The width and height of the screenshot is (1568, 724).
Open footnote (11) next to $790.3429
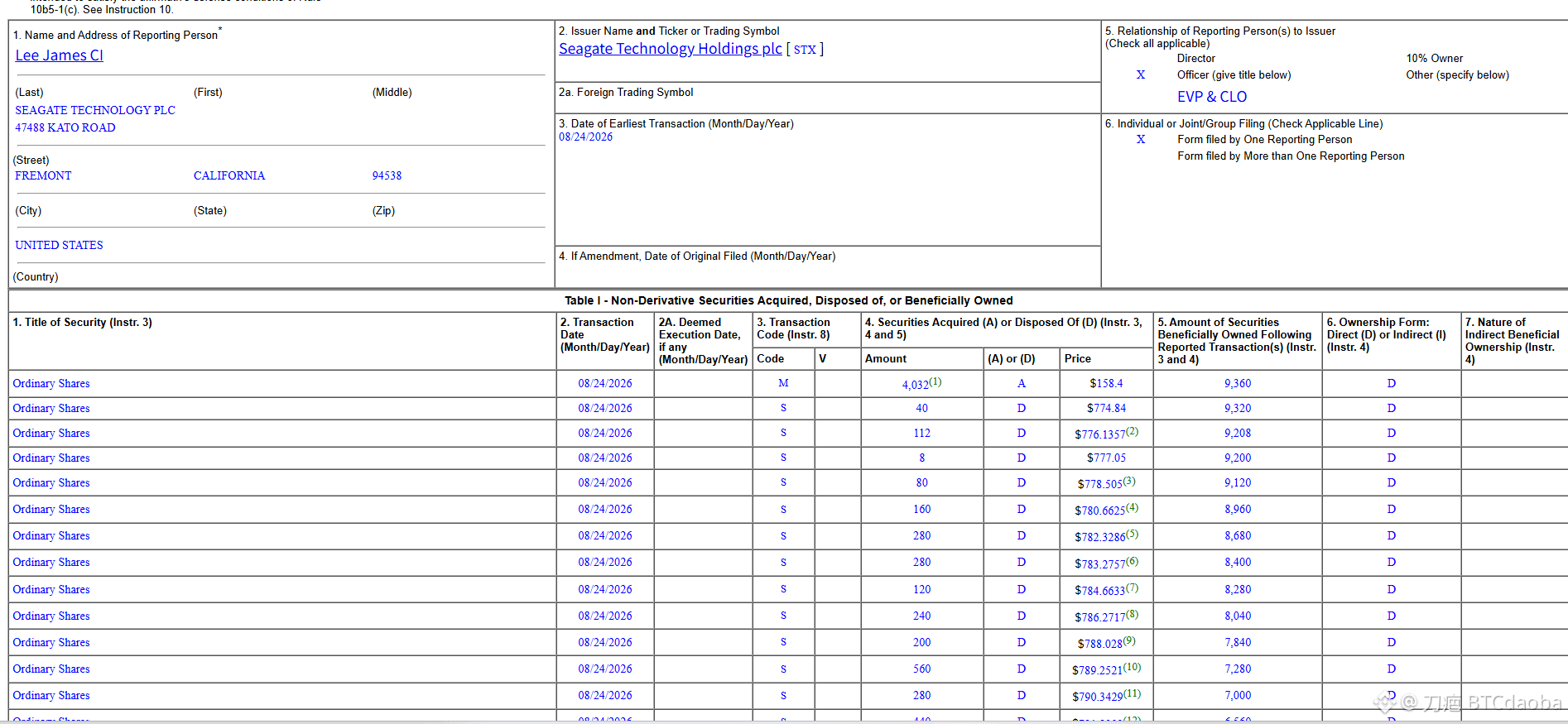[1133, 693]
